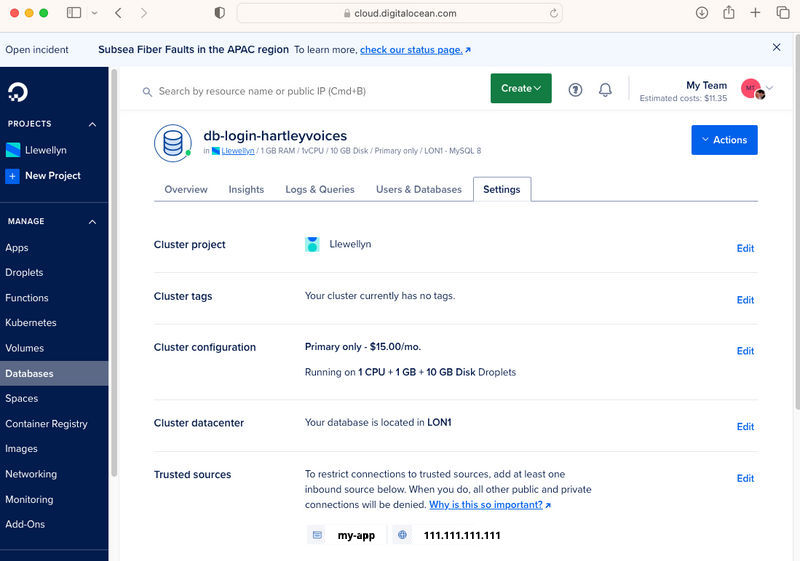This screenshot has width=800, height=561.
Task: Click the search magnifier icon
Action: (x=147, y=92)
